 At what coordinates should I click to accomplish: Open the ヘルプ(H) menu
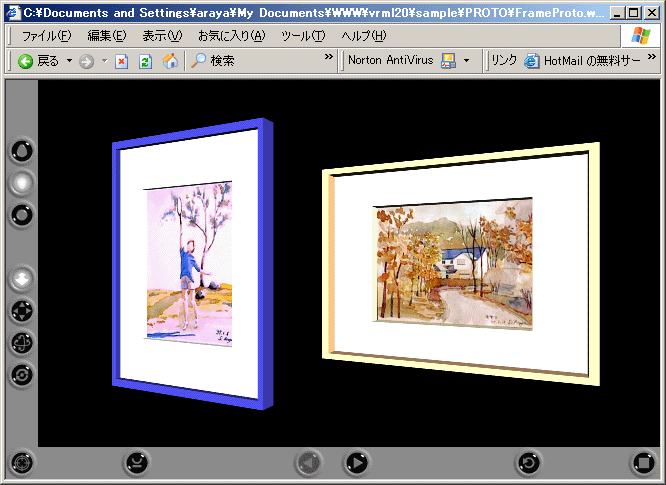click(x=364, y=36)
